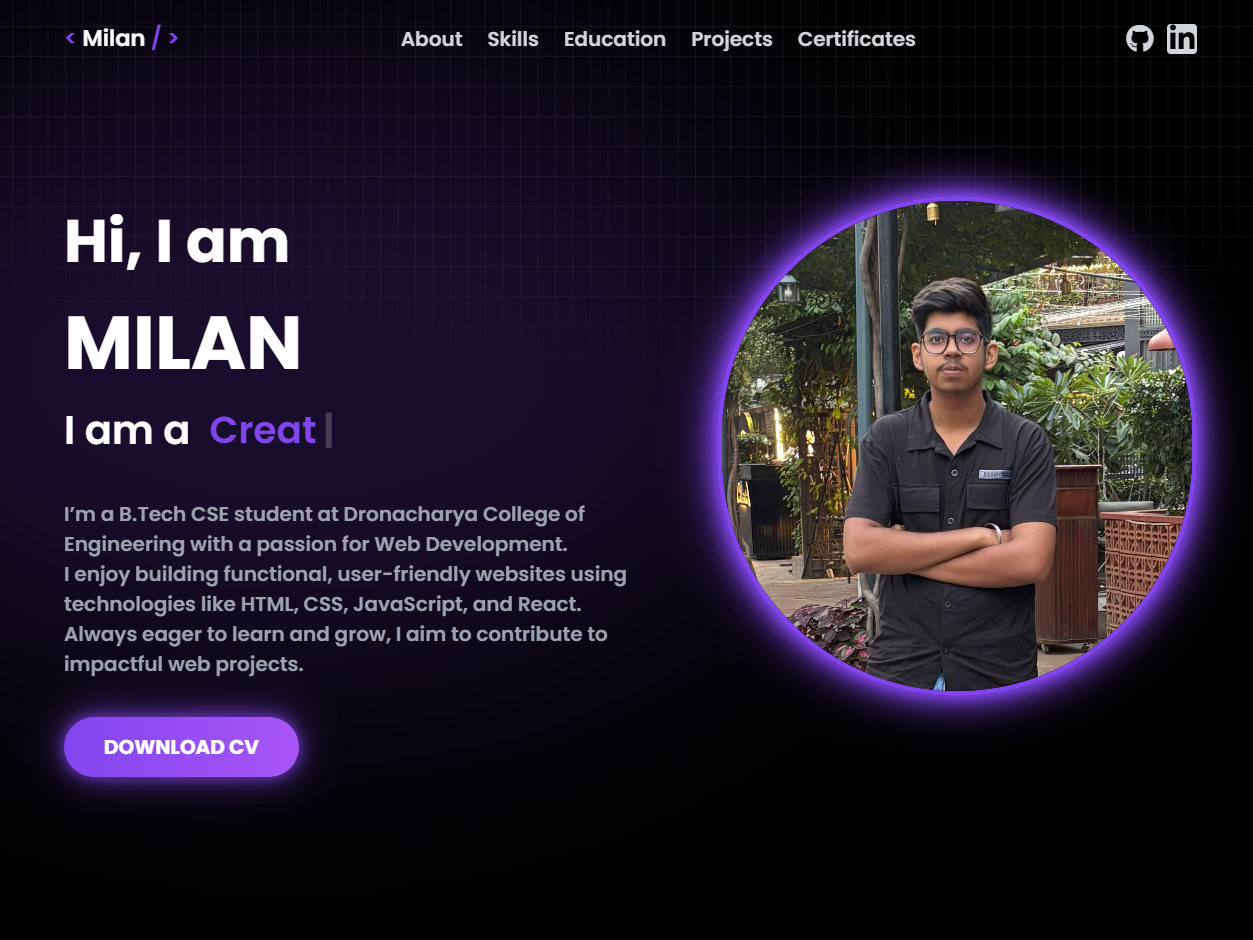Click the large MILAN name heading
Screen dimensions: 1253x940
coord(183,344)
